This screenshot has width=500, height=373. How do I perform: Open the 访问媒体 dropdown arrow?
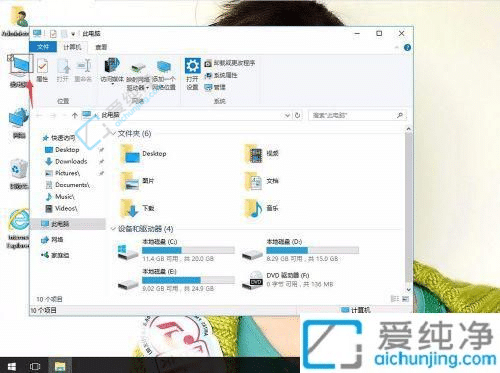[x=112, y=84]
